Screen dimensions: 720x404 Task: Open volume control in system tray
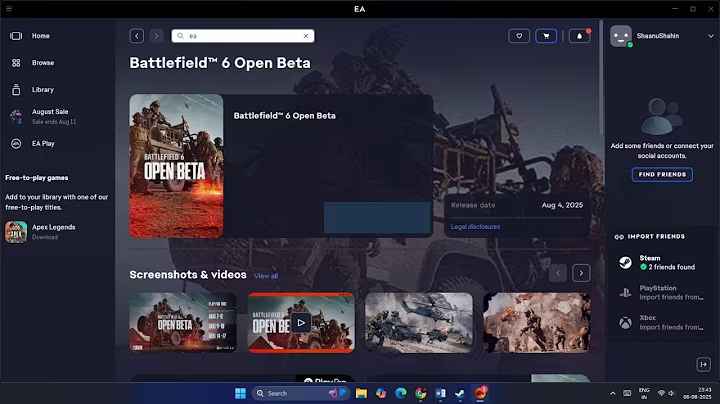pyautogui.click(x=672, y=393)
